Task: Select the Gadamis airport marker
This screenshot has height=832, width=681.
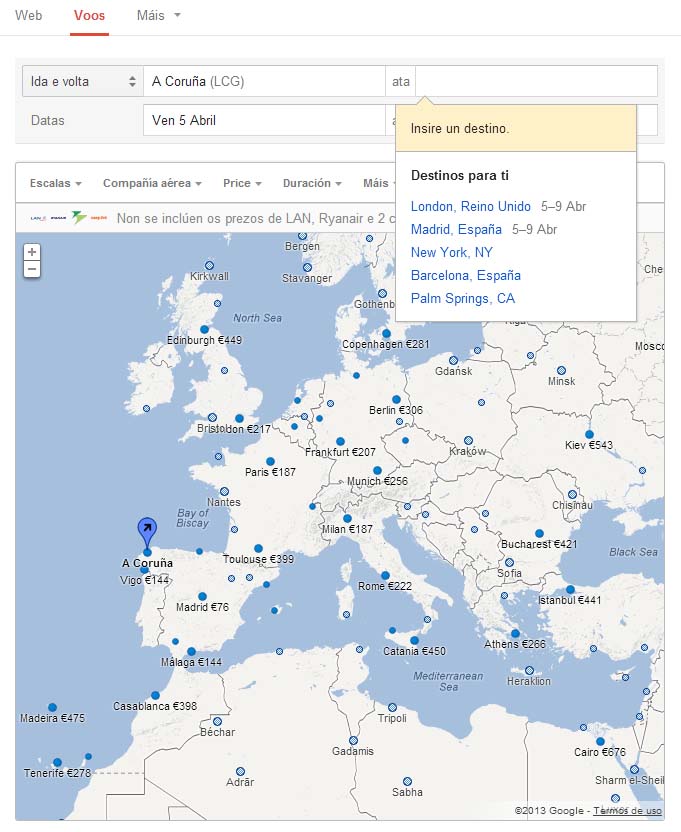Action: click(354, 741)
